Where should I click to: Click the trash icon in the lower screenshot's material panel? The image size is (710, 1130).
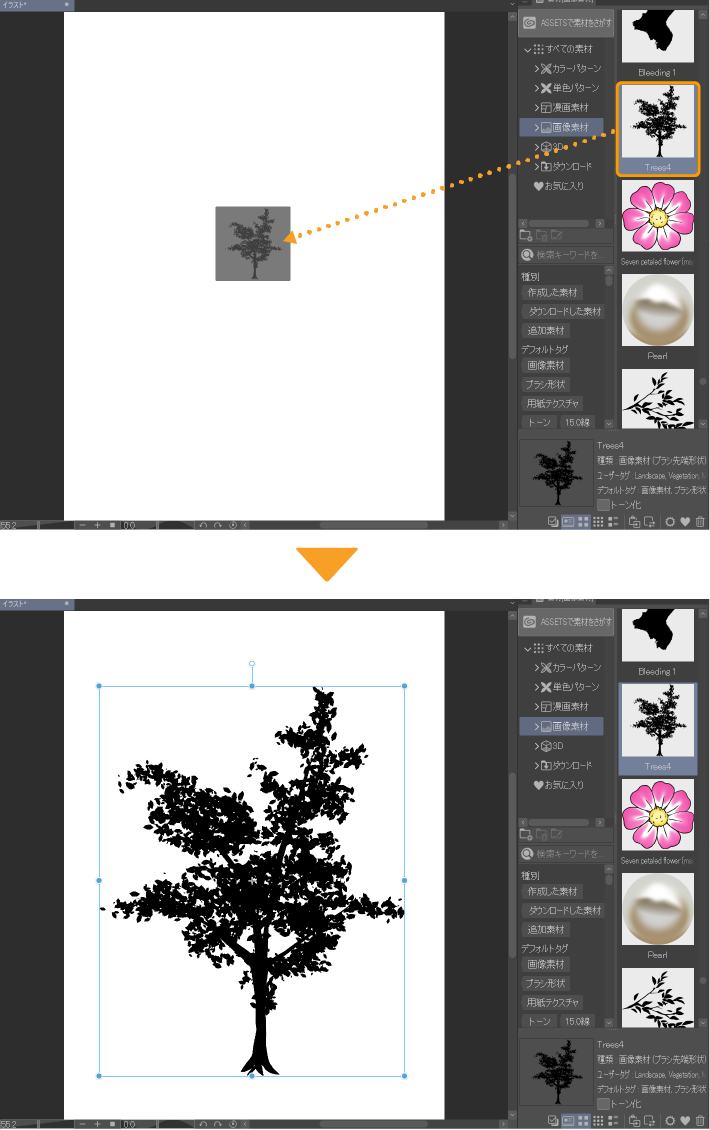700,1121
